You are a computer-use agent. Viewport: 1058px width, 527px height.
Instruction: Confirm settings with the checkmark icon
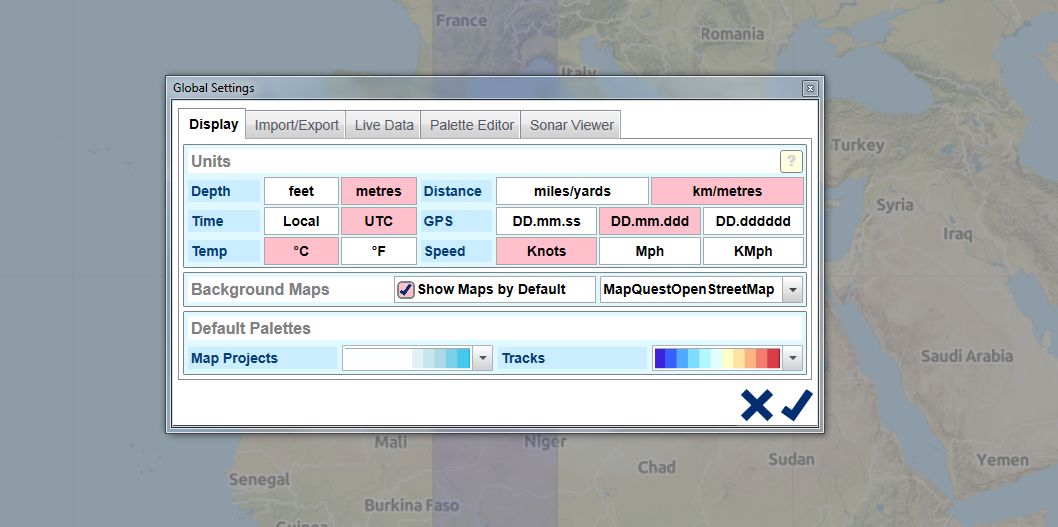click(x=797, y=405)
